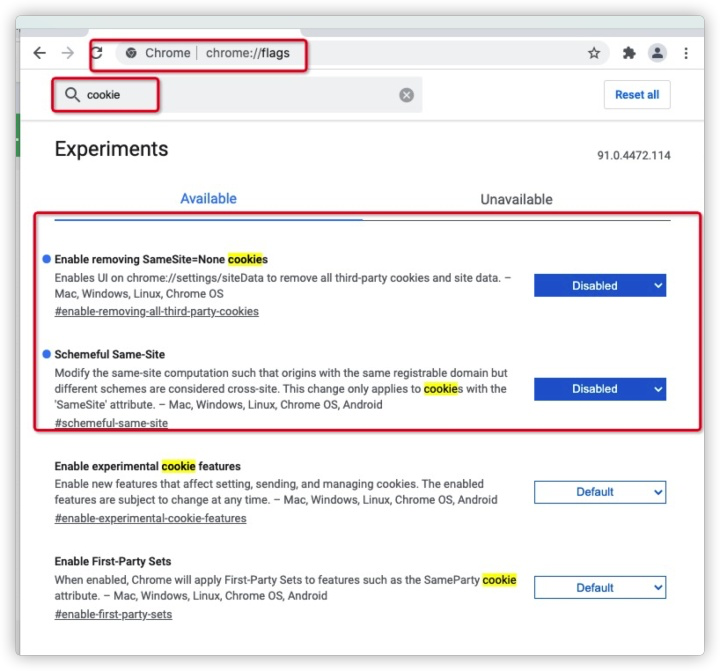This screenshot has width=720, height=671.
Task: Click the Enable First-Party Sets heading
Action: 113,561
